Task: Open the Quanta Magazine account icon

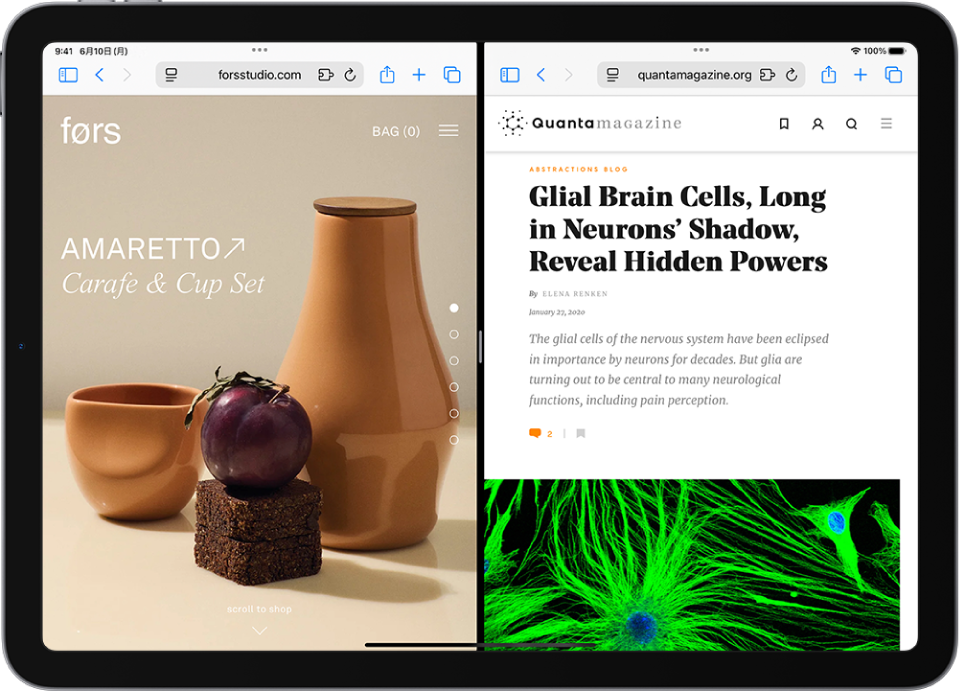Action: point(818,123)
